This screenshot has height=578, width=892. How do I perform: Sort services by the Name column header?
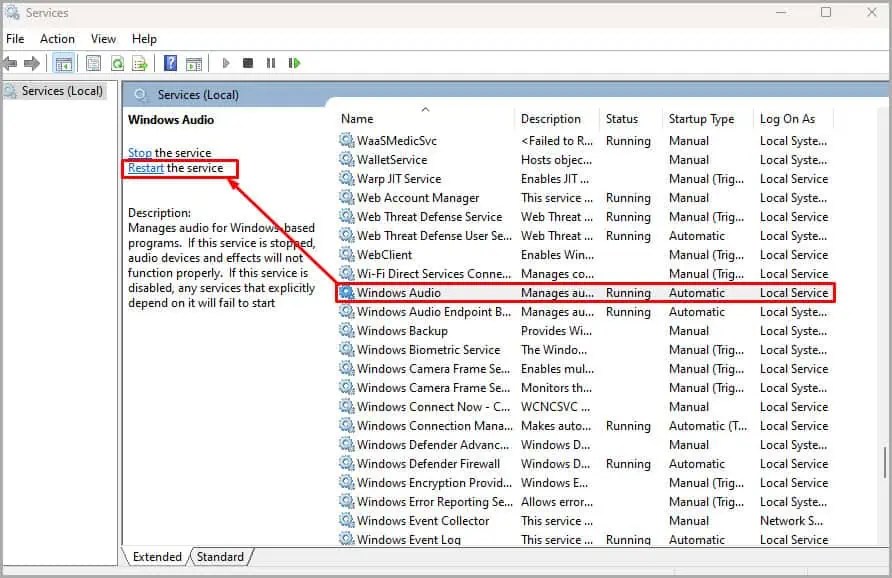[x=356, y=118]
